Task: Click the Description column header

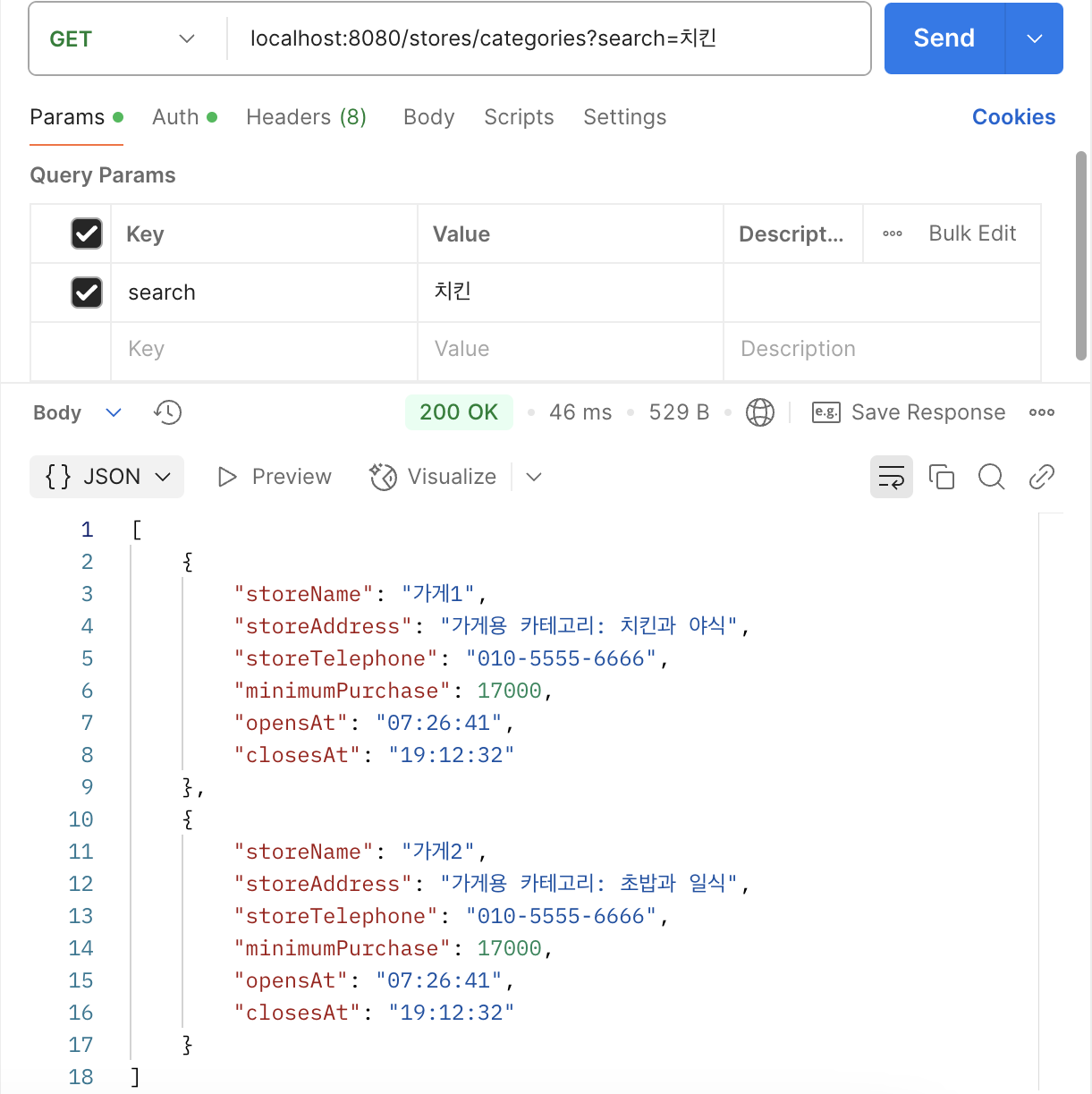Action: pos(791,234)
